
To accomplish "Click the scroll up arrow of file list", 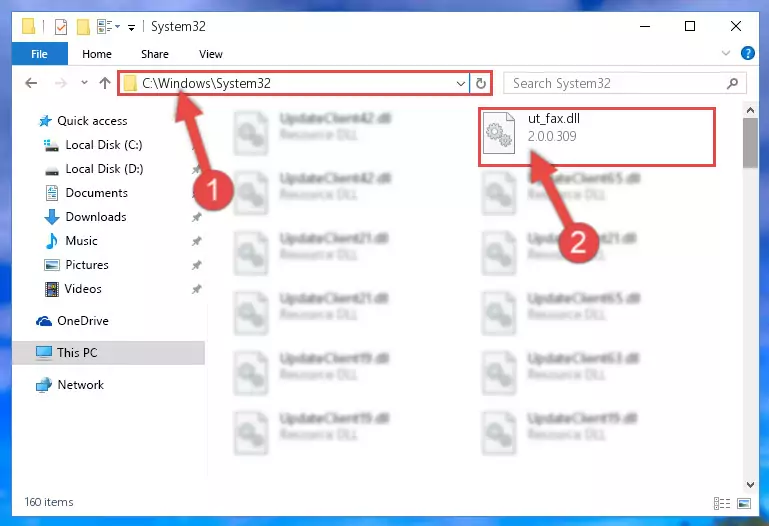I will tap(750, 110).
